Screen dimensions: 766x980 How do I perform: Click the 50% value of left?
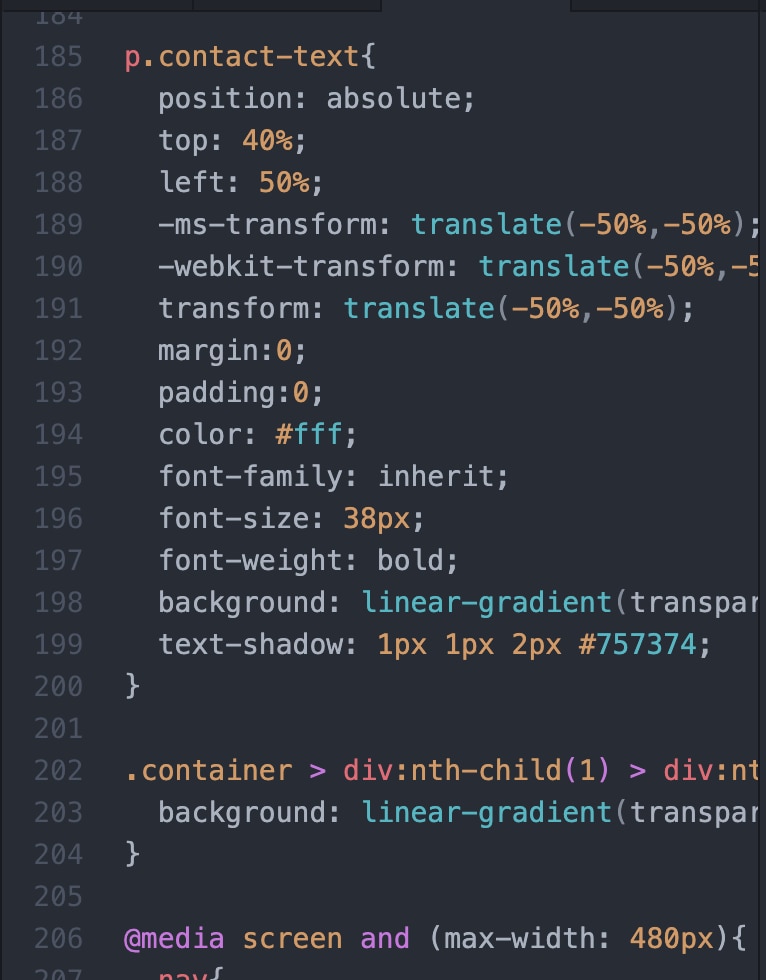(x=284, y=182)
